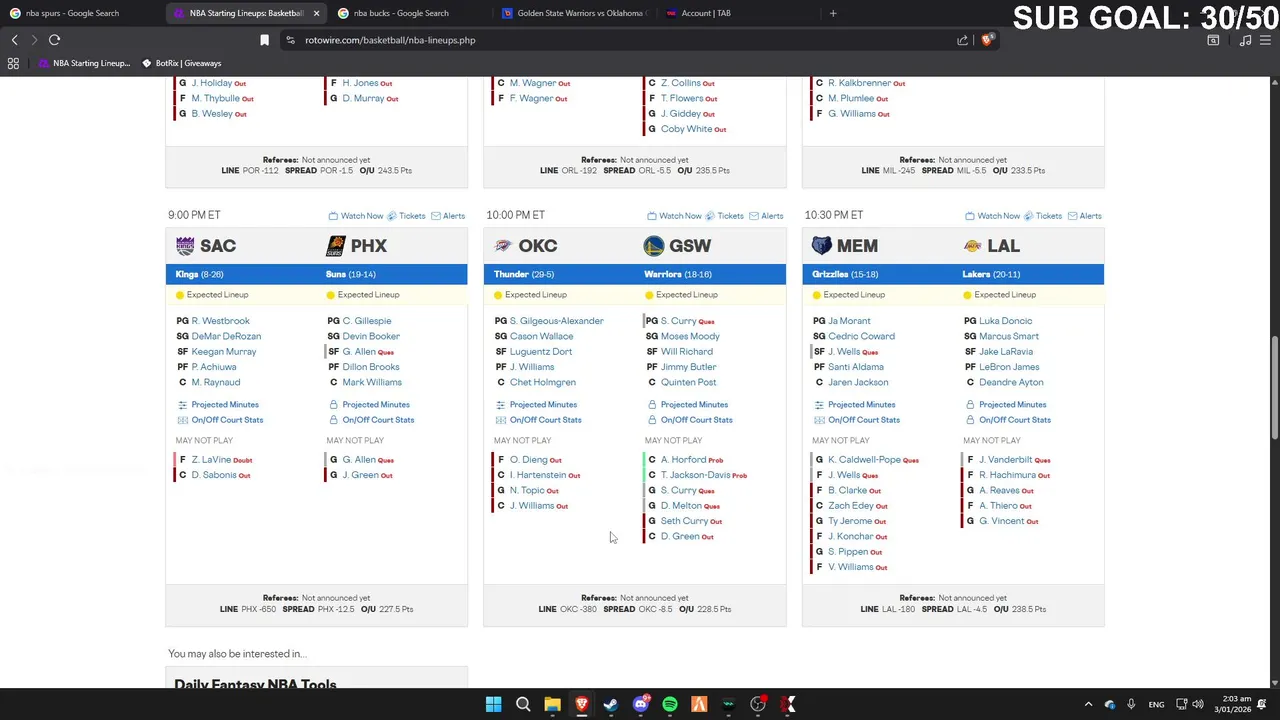Open Windows taskbar search

pos(523,705)
